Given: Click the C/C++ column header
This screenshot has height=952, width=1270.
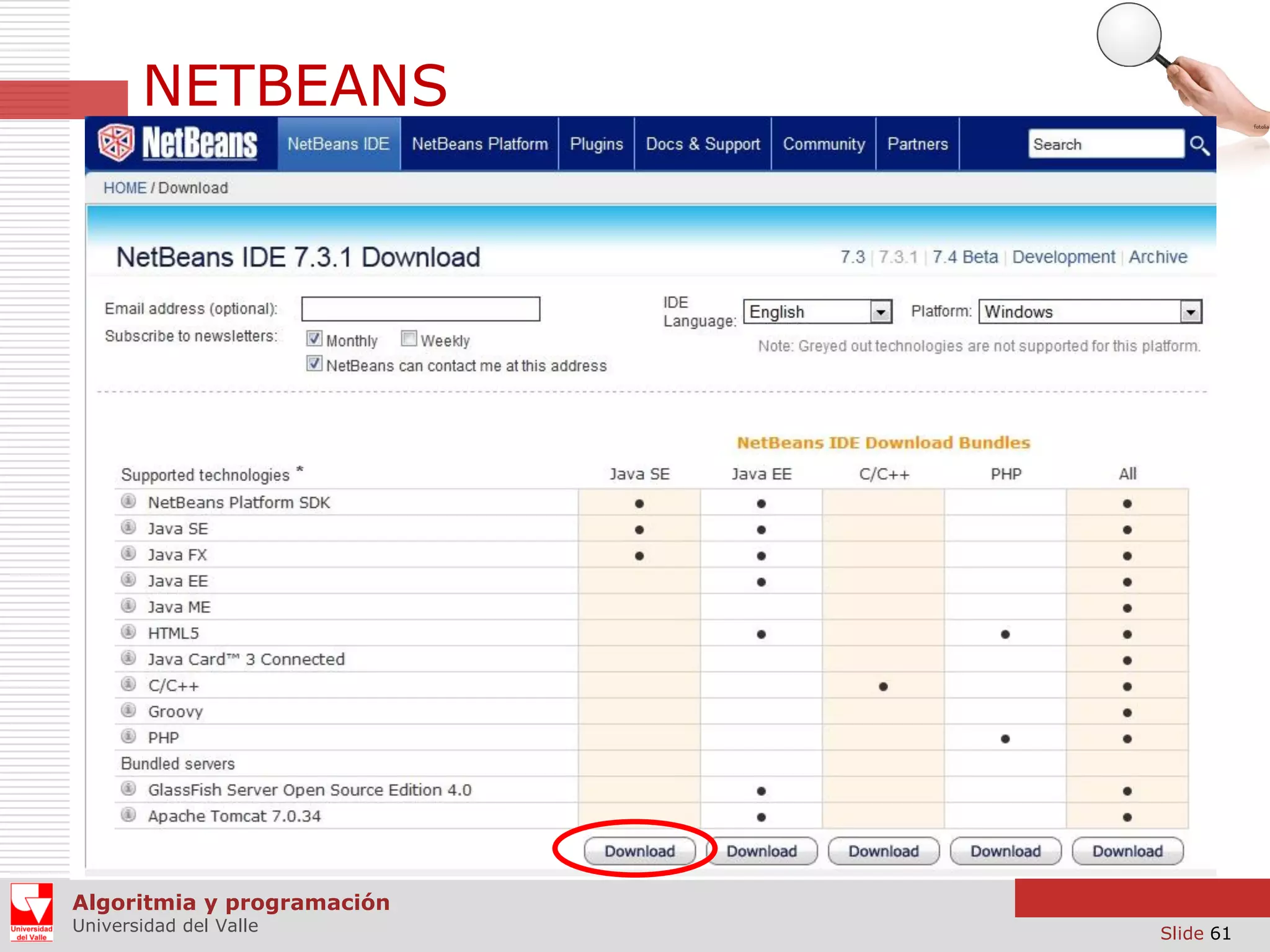Looking at the screenshot, I should click(884, 475).
